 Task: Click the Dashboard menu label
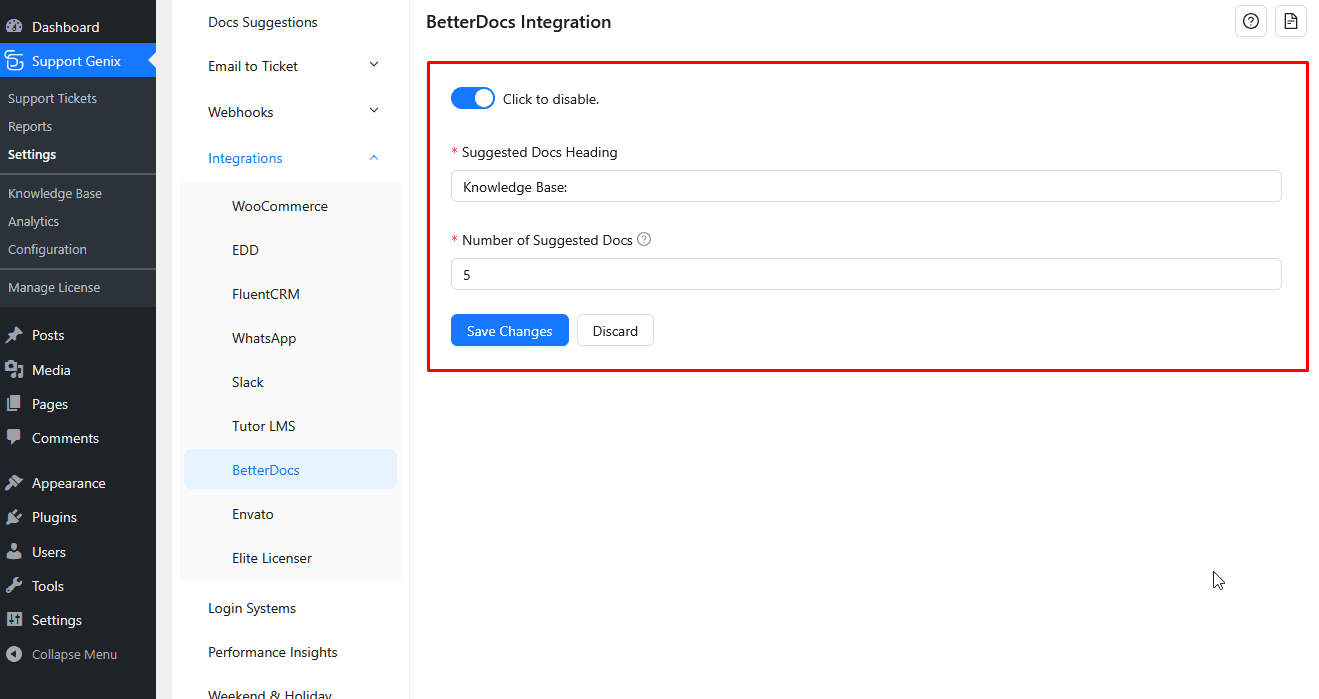tap(66, 27)
